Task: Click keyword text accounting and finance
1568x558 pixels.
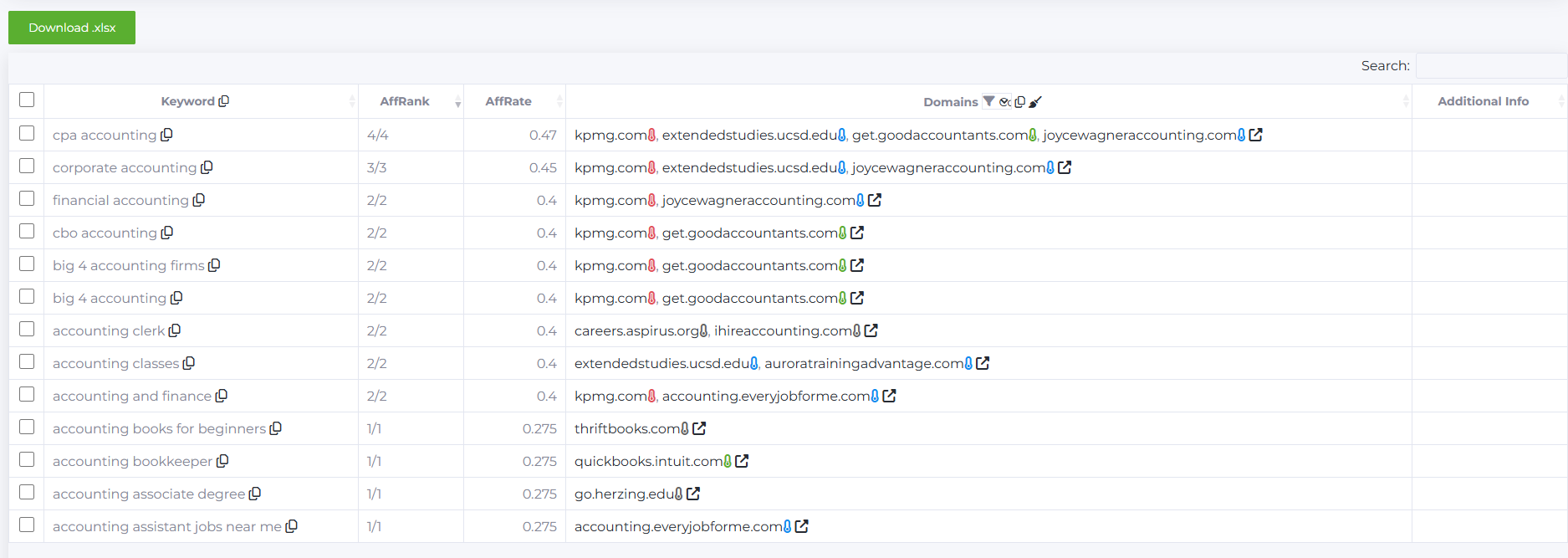Action: coord(132,396)
